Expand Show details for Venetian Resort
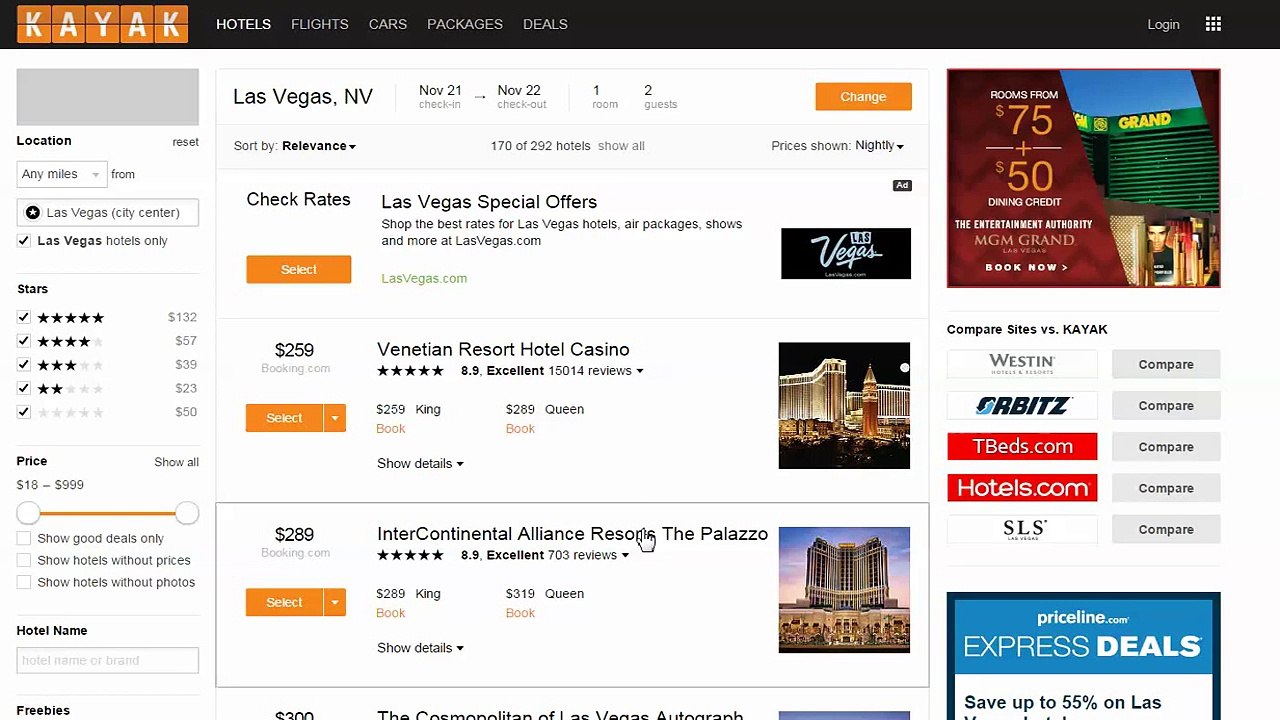This screenshot has height=720, width=1280. point(420,463)
